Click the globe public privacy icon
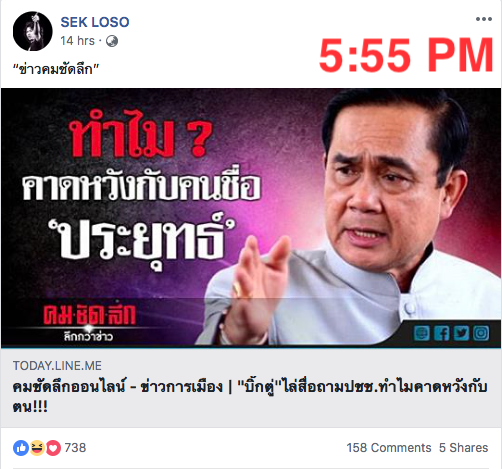 [112, 41]
